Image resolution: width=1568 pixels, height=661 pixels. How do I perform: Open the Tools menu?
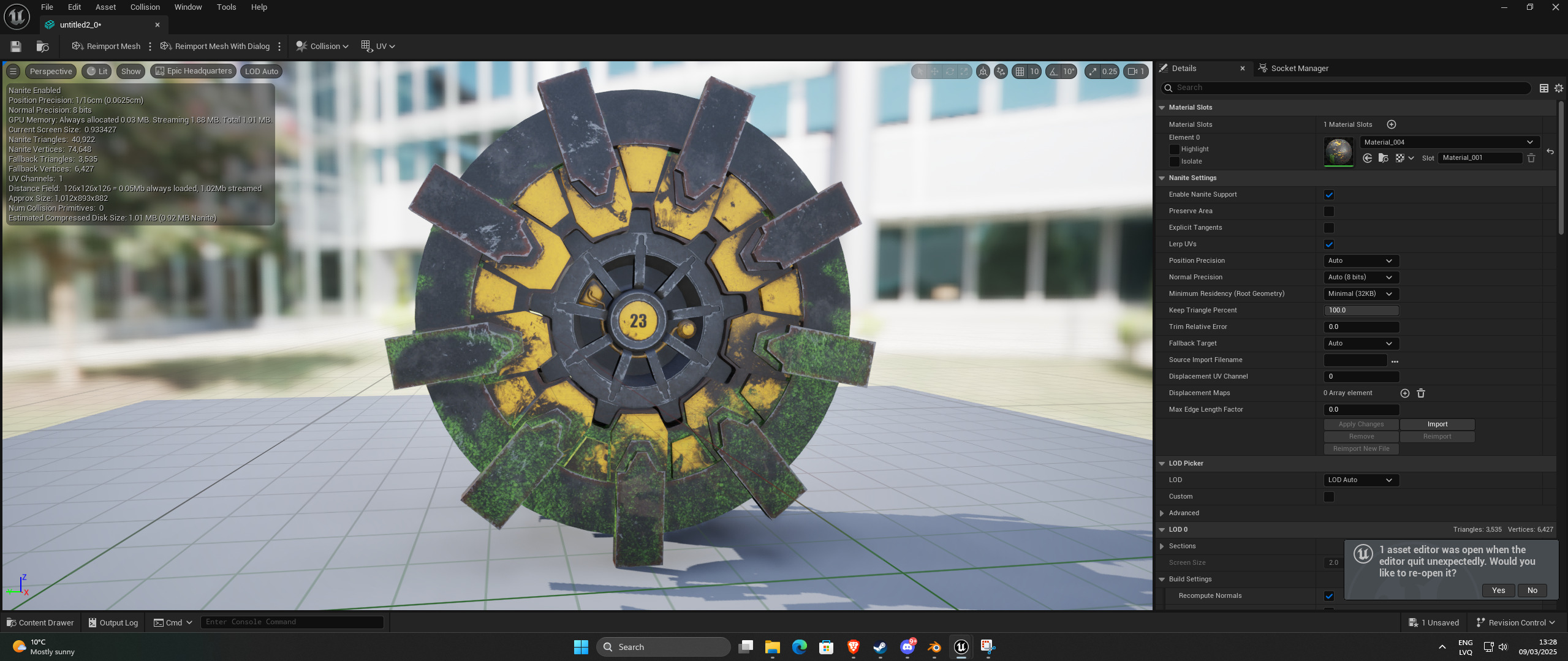(x=226, y=7)
